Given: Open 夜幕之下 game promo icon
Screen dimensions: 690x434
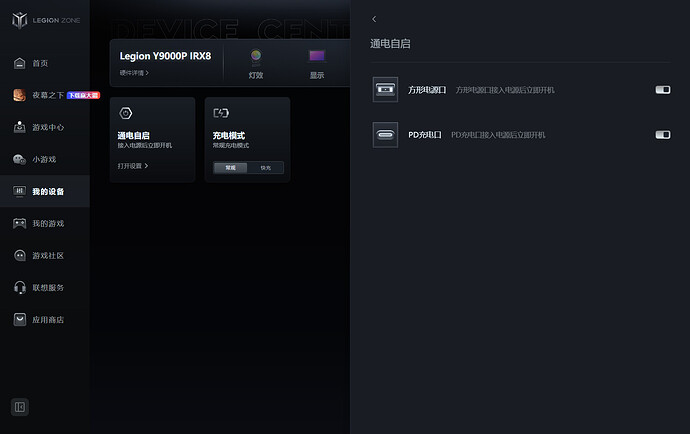Looking at the screenshot, I should pyautogui.click(x=19, y=95).
